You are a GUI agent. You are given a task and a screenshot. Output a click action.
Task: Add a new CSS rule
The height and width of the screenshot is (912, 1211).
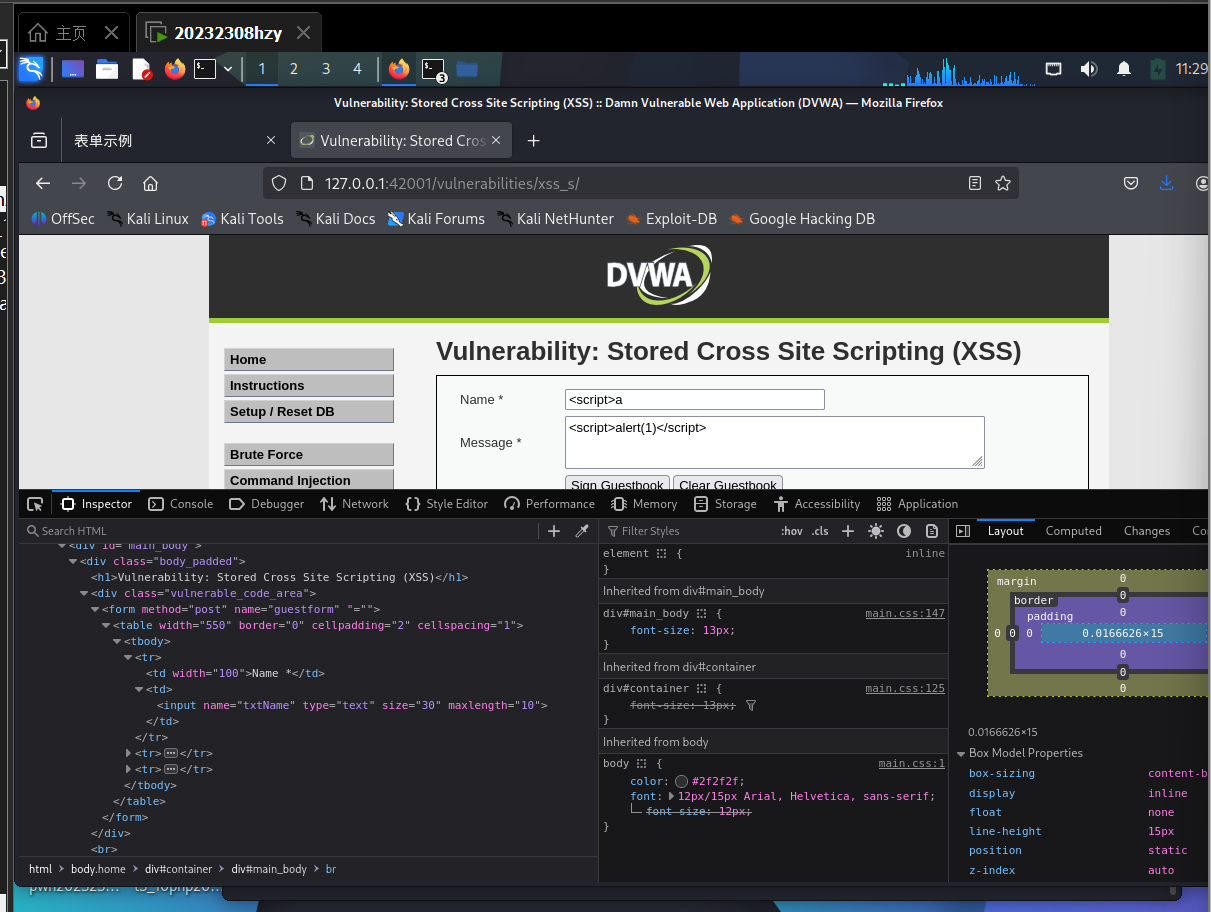tap(848, 531)
